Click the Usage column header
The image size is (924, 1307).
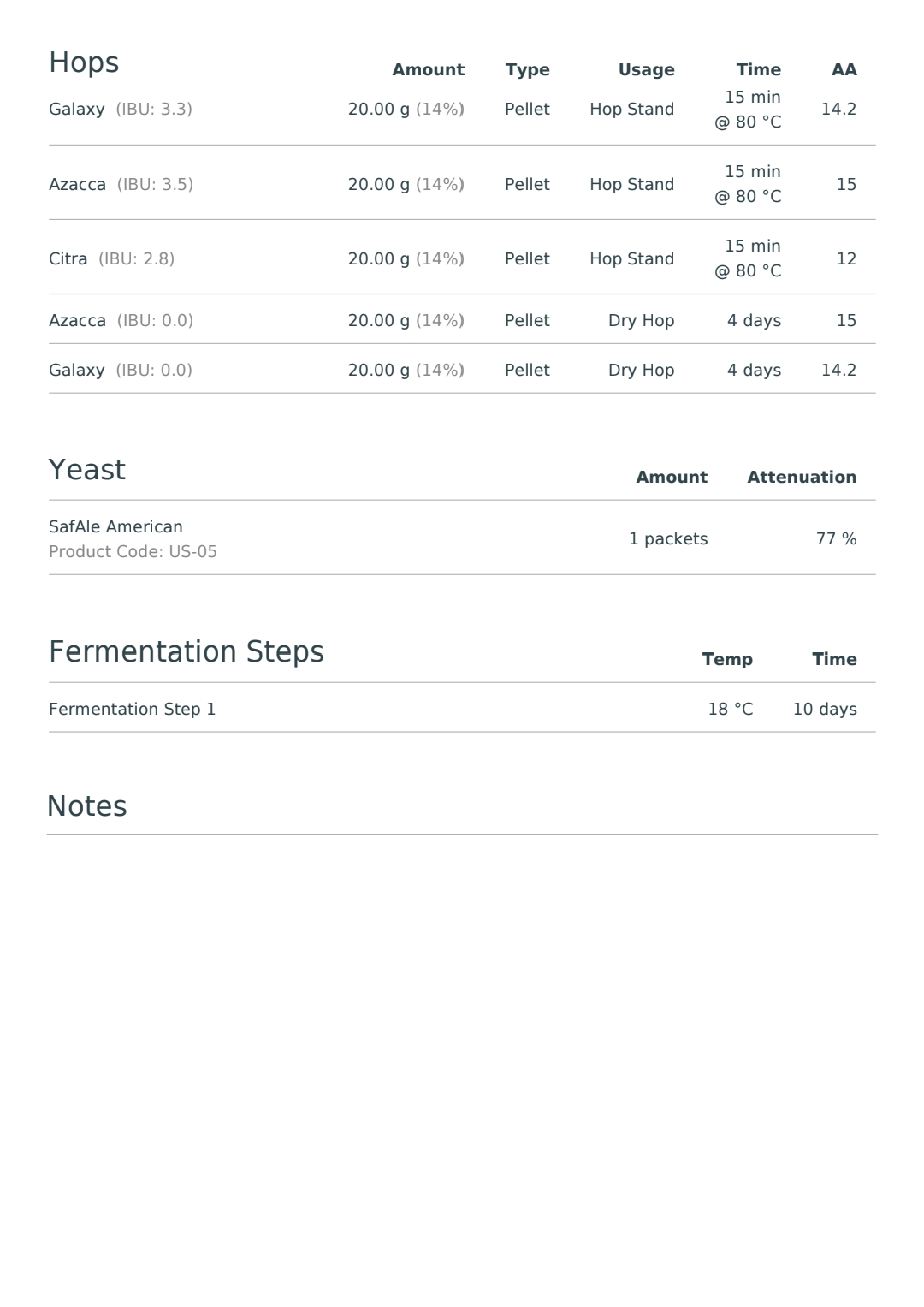tap(647, 70)
